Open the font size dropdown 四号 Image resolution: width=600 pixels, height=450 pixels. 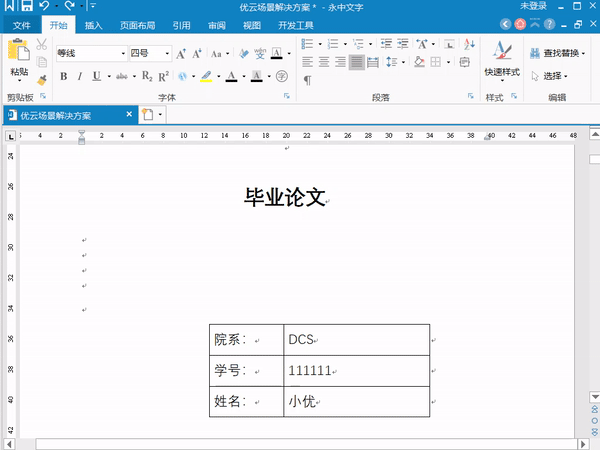tap(148, 54)
